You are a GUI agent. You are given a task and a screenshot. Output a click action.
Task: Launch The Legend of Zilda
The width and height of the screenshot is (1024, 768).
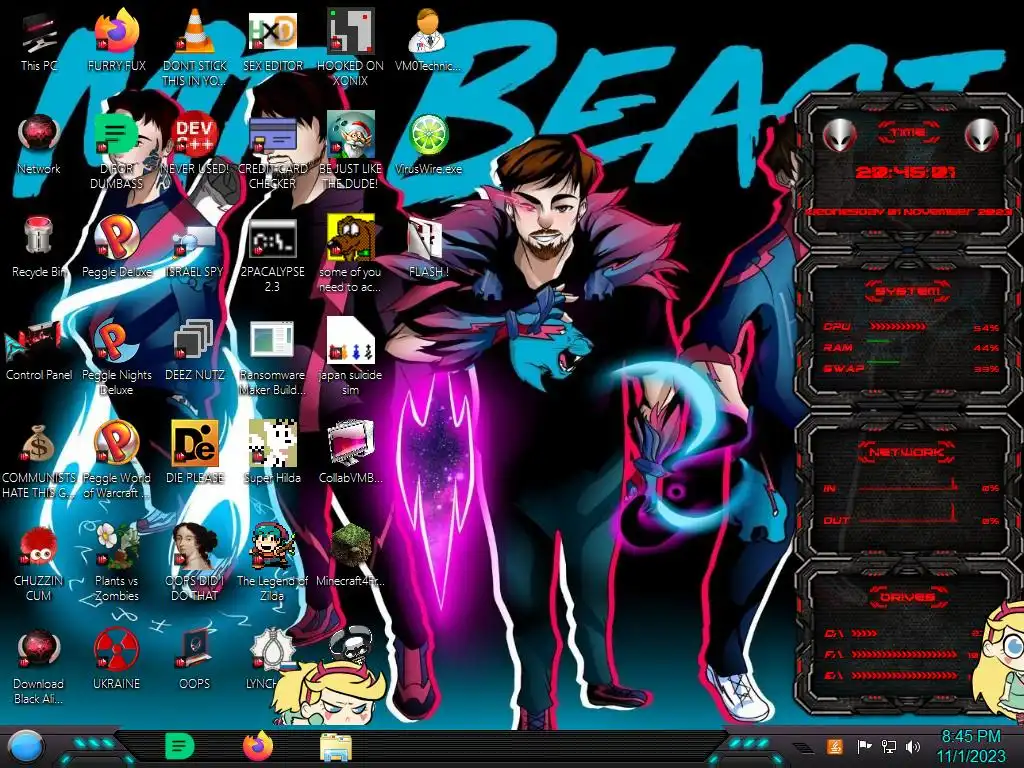272,546
